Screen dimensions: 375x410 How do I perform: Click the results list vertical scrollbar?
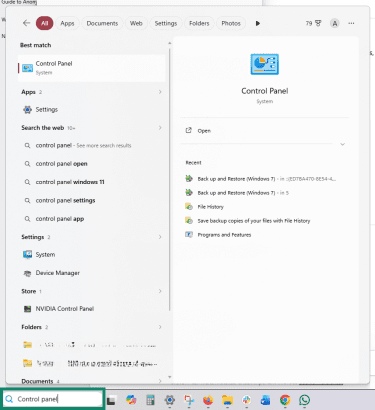[x=170, y=180]
